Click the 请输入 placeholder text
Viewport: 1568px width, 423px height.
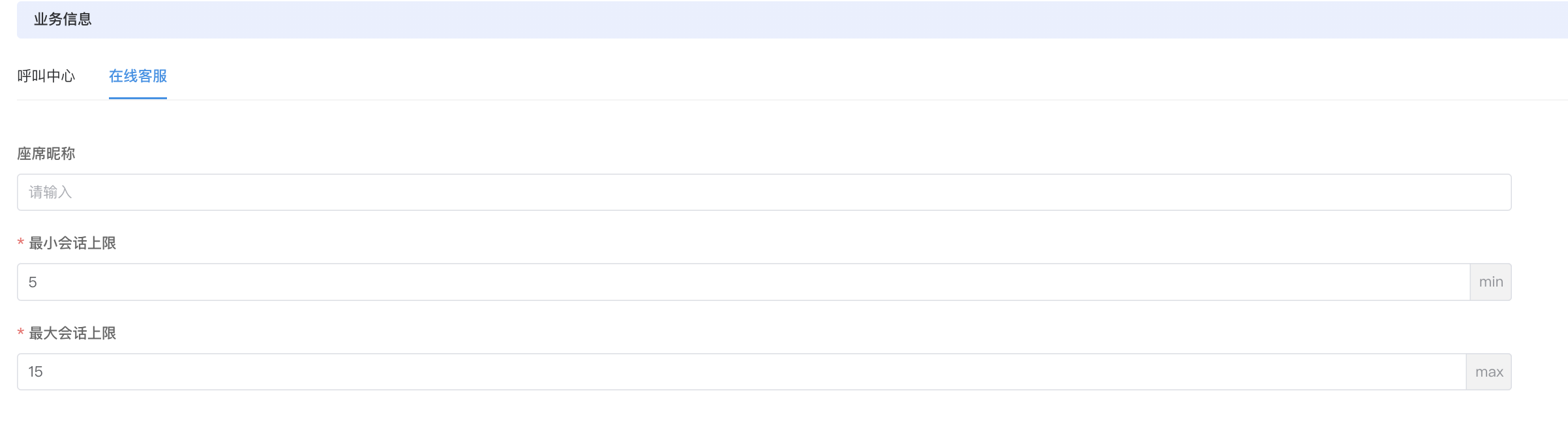[x=50, y=193]
